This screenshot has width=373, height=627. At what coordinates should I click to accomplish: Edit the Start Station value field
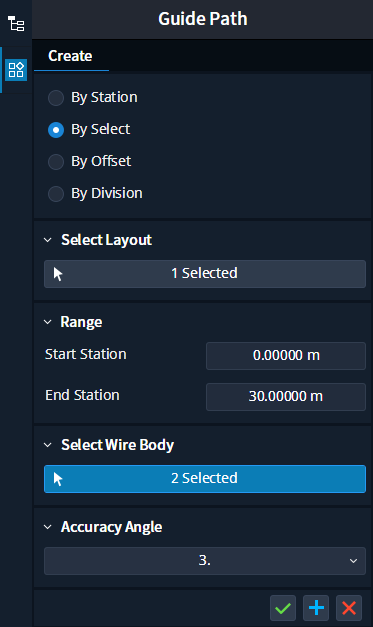pyautogui.click(x=286, y=356)
